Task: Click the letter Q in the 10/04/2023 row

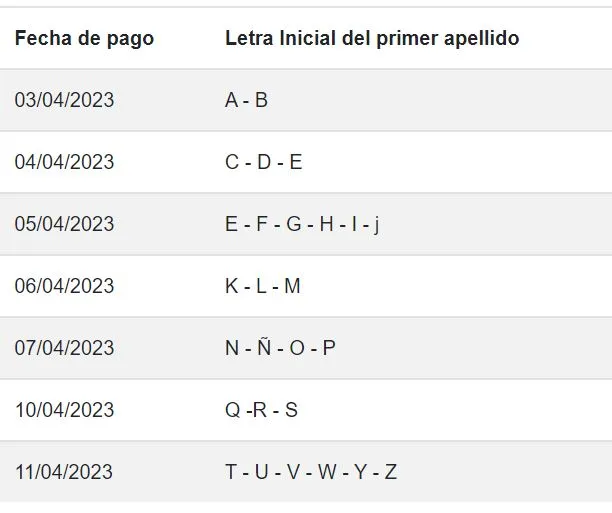Action: click(x=233, y=410)
